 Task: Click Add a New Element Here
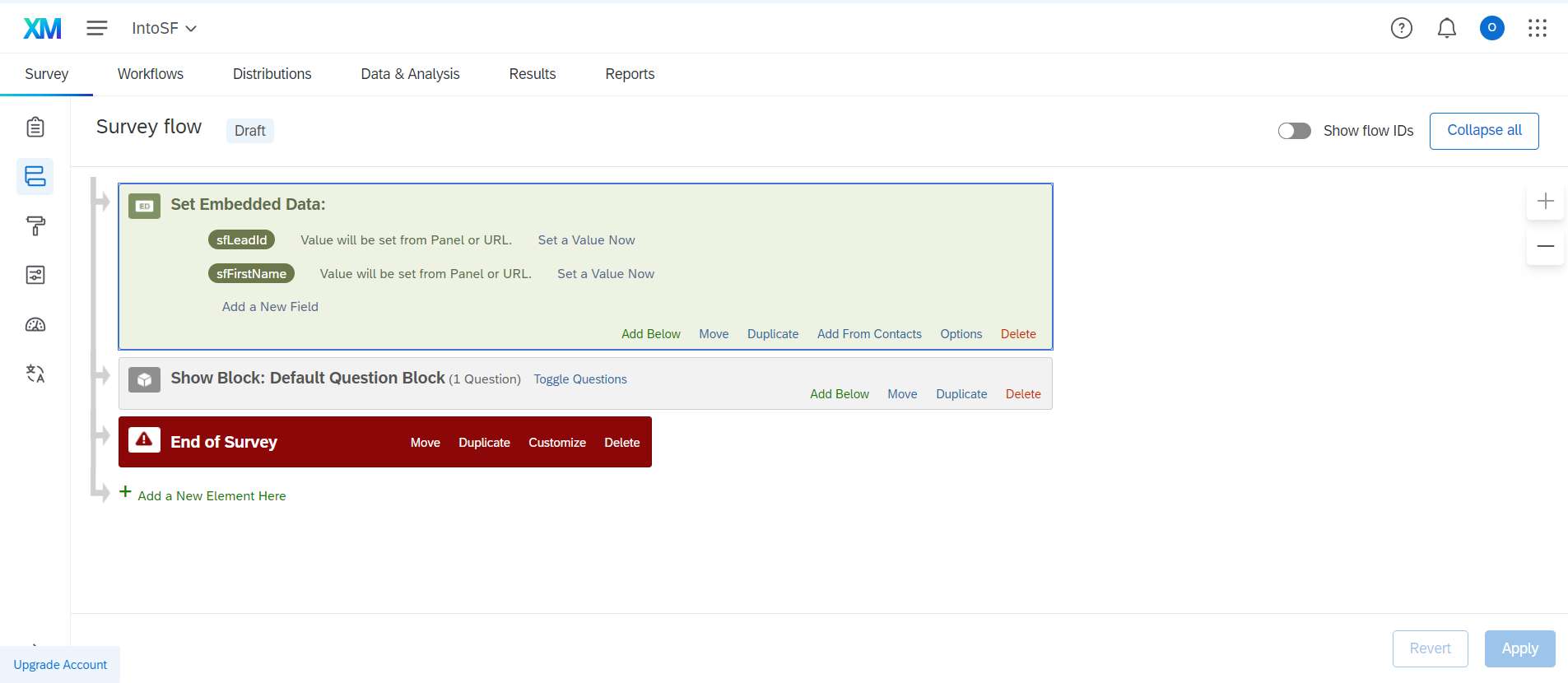(x=212, y=495)
